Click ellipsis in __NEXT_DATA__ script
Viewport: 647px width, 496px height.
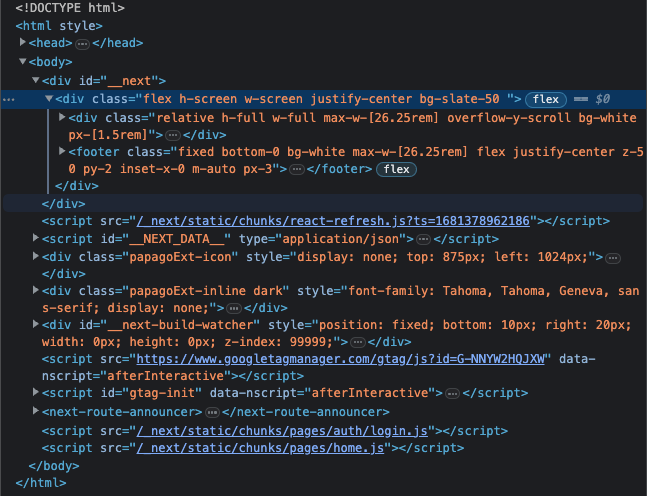click(423, 239)
